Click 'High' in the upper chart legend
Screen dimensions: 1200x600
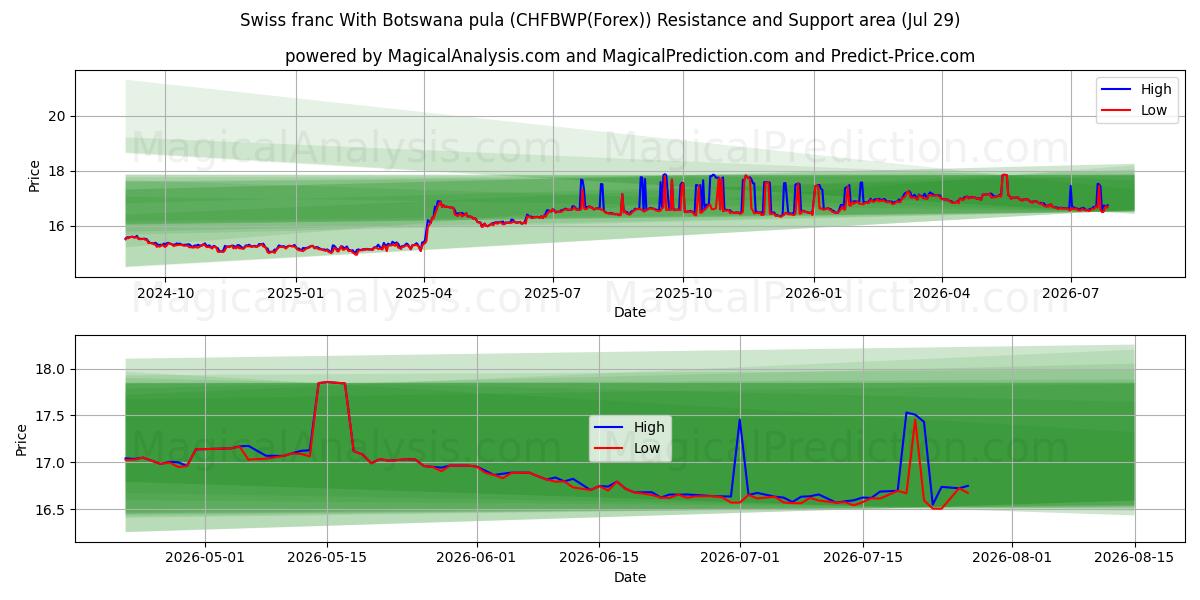click(x=1156, y=89)
